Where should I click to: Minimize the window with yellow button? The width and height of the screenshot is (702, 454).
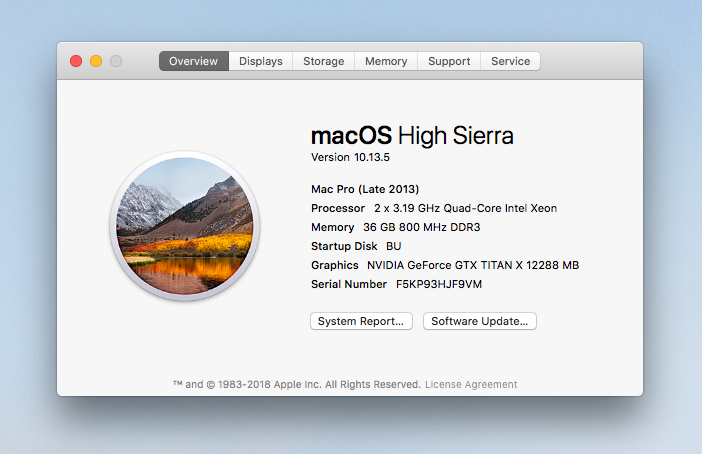point(96,61)
